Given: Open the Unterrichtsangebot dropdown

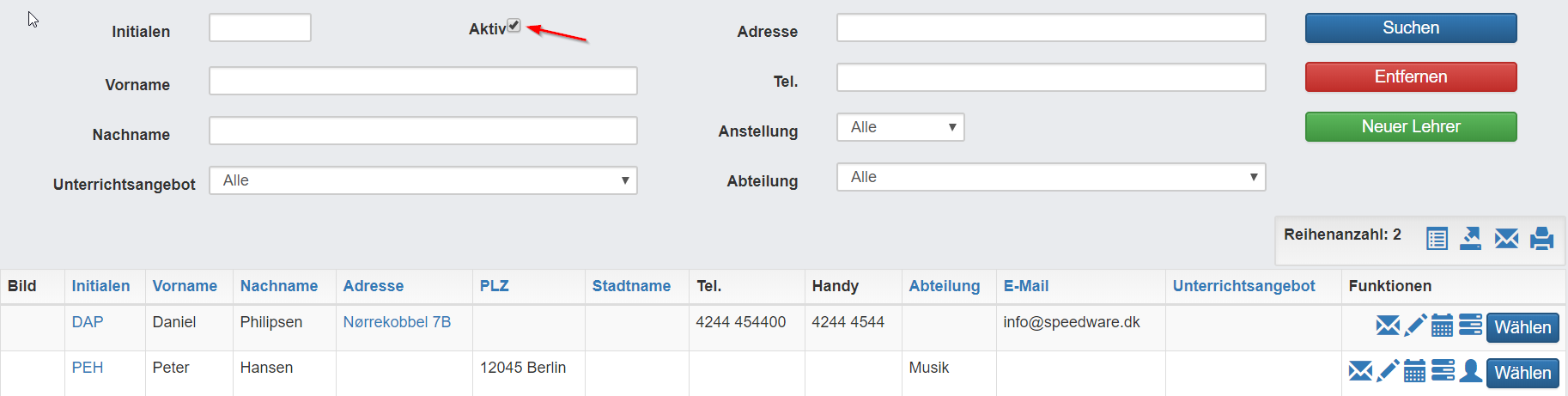Looking at the screenshot, I should click(423, 180).
